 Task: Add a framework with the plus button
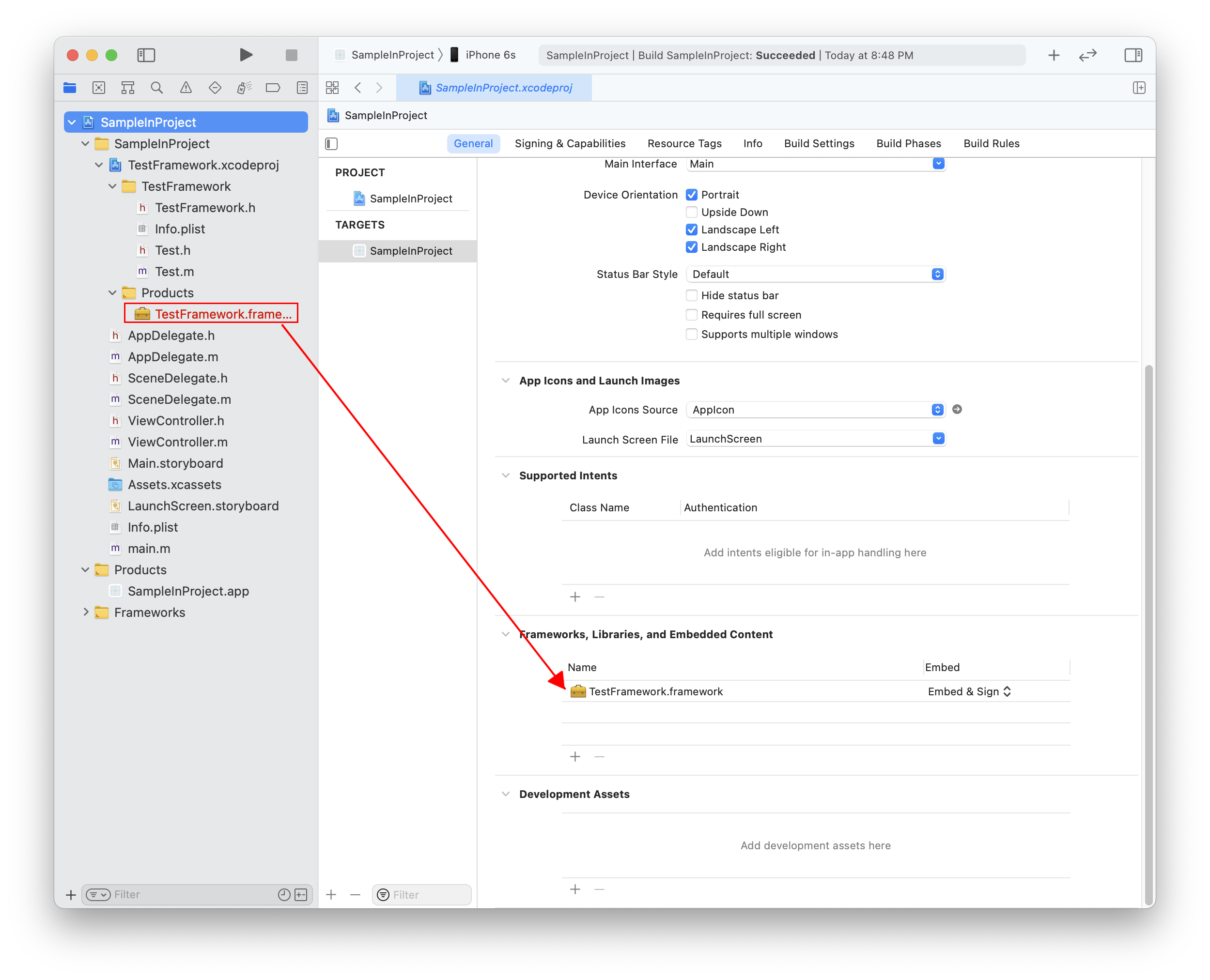point(575,756)
